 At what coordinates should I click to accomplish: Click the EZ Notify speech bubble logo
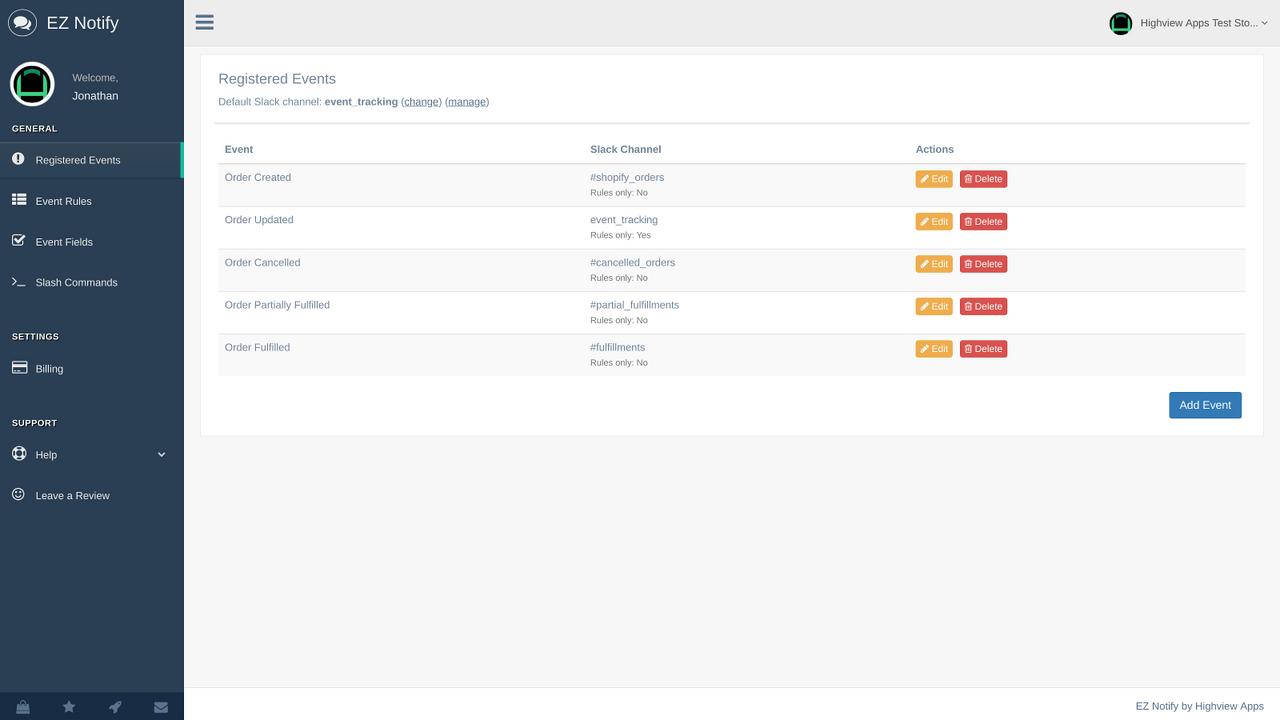[x=22, y=22]
